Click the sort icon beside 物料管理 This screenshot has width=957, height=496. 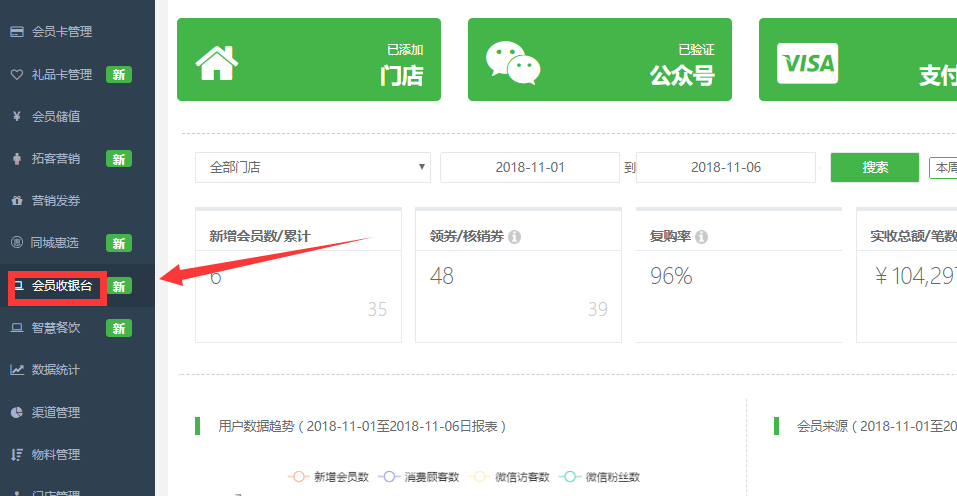pyautogui.click(x=17, y=455)
